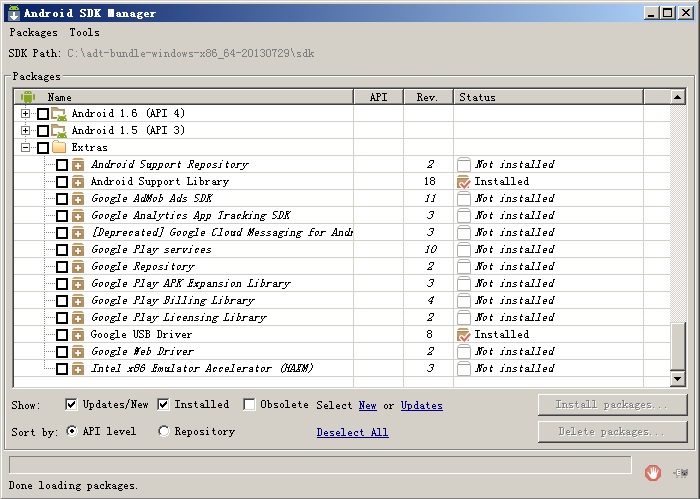700x499 pixels.
Task: Click the Deselect All link
Action: (x=352, y=432)
